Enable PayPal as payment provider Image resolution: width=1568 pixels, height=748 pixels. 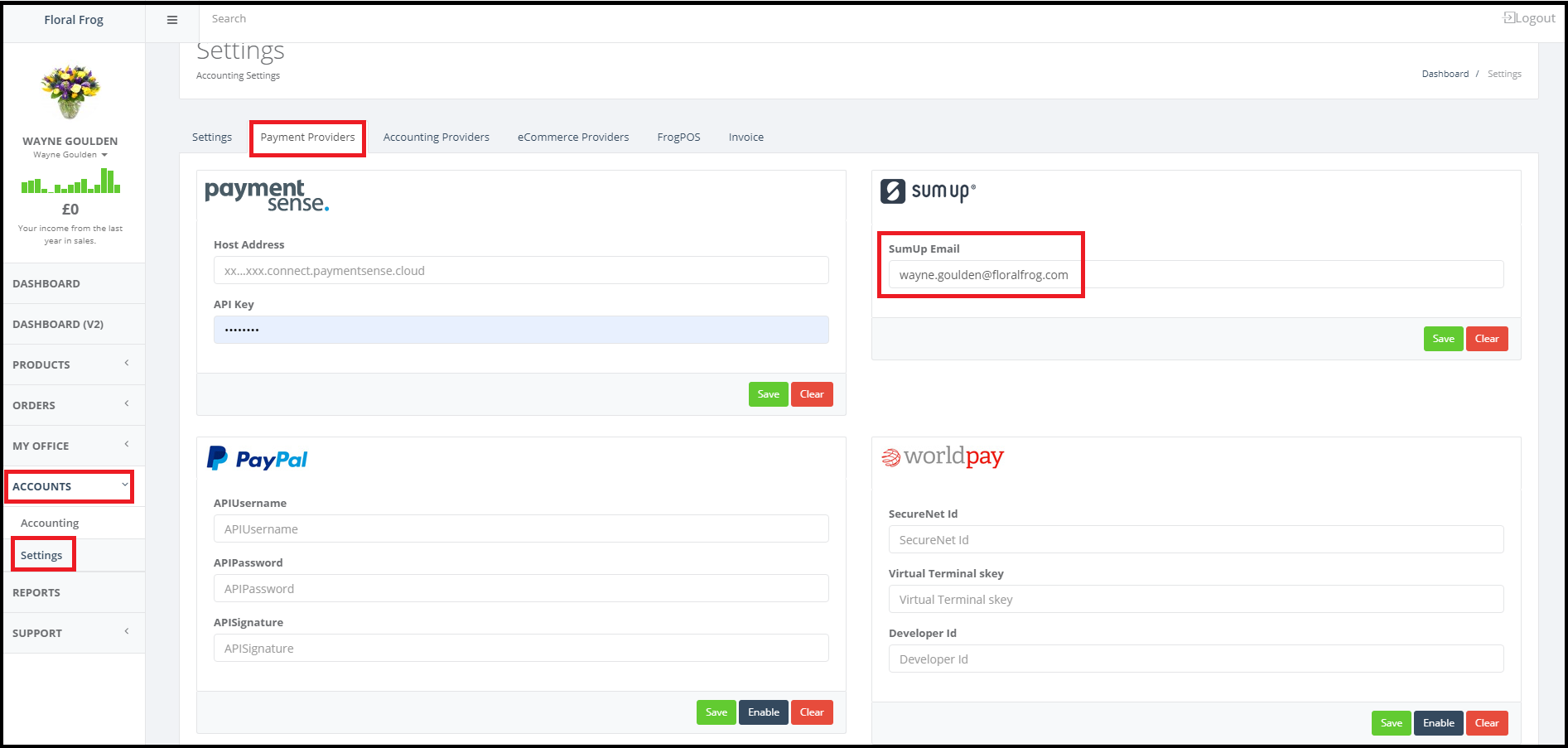tap(763, 712)
